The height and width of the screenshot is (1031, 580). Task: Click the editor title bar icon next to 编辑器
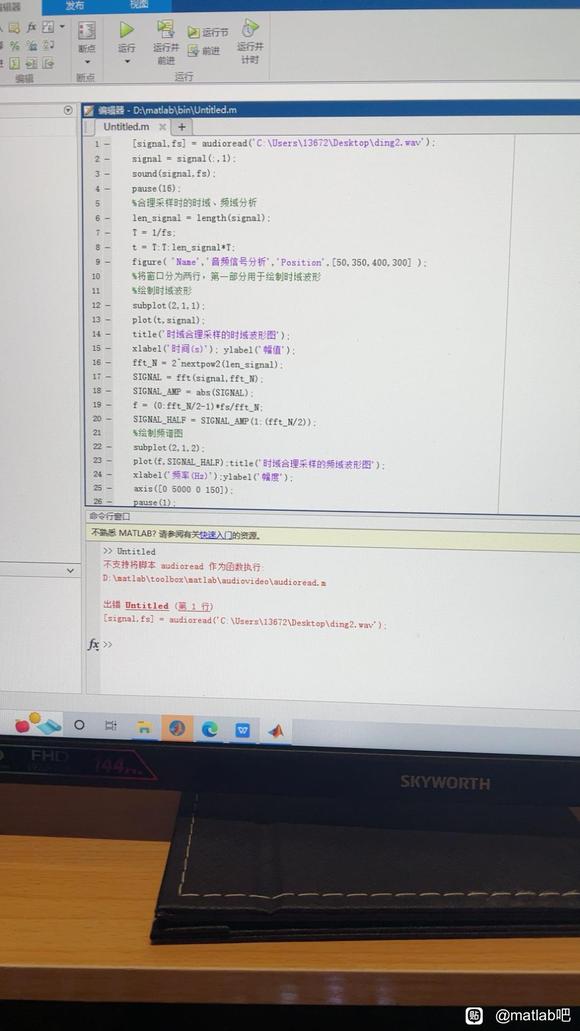(89, 110)
